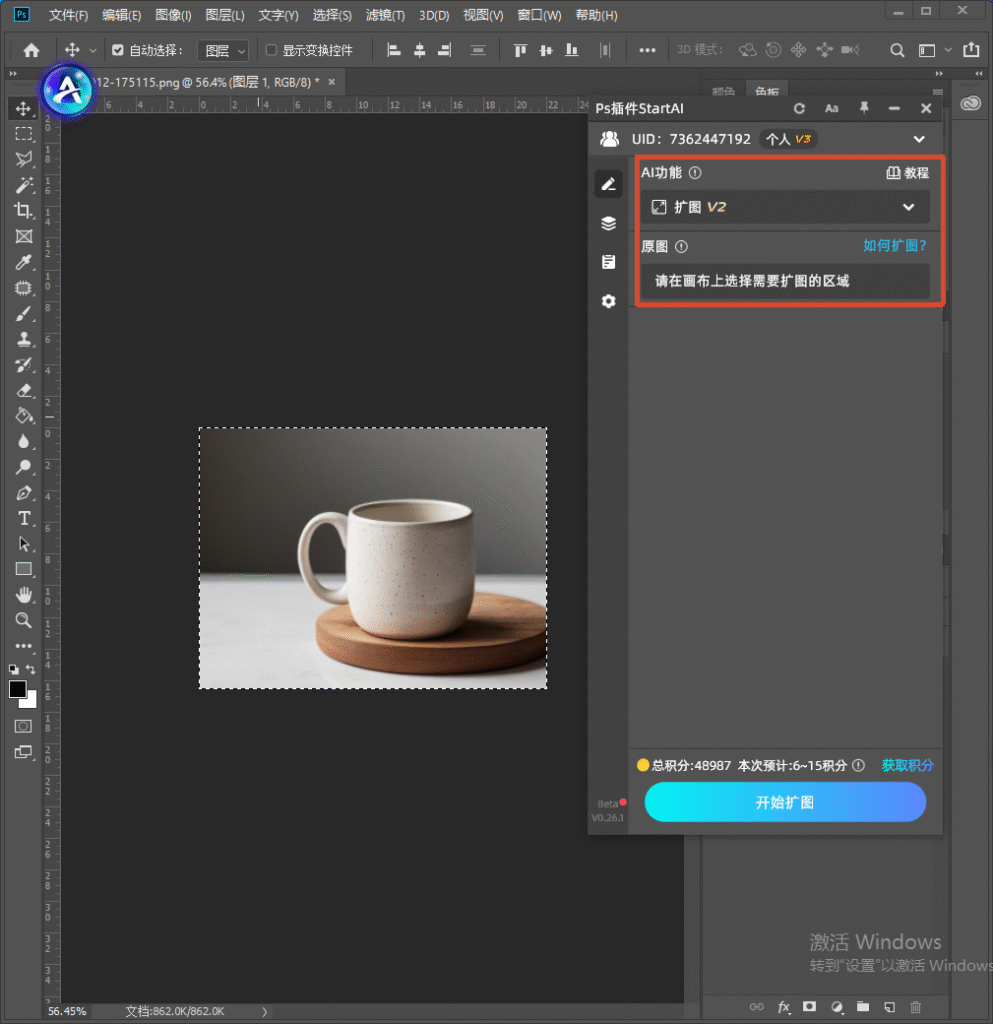Swap foreground and background colors
This screenshot has height=1024, width=993.
[31, 669]
